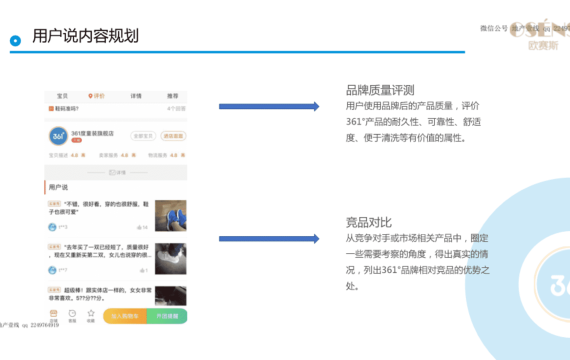
Task: Click paragraph starting 用户使用品牌后的产品质量
Action: coord(413,122)
